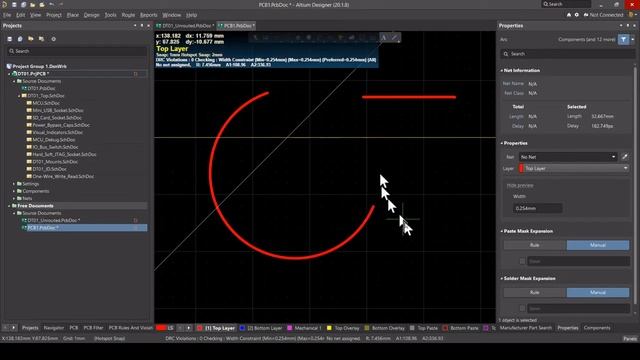Open the Net dropdown showing No Net
Screen dimensions: 640x360
pyautogui.click(x=568, y=157)
